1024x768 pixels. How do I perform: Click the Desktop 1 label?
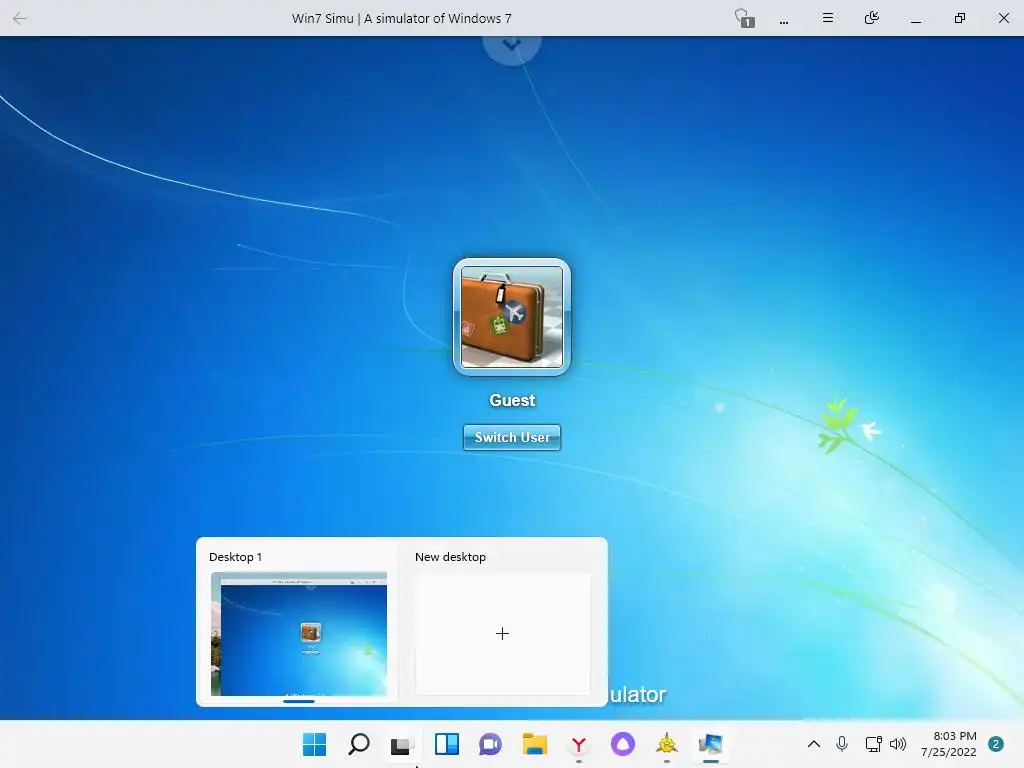click(x=235, y=557)
